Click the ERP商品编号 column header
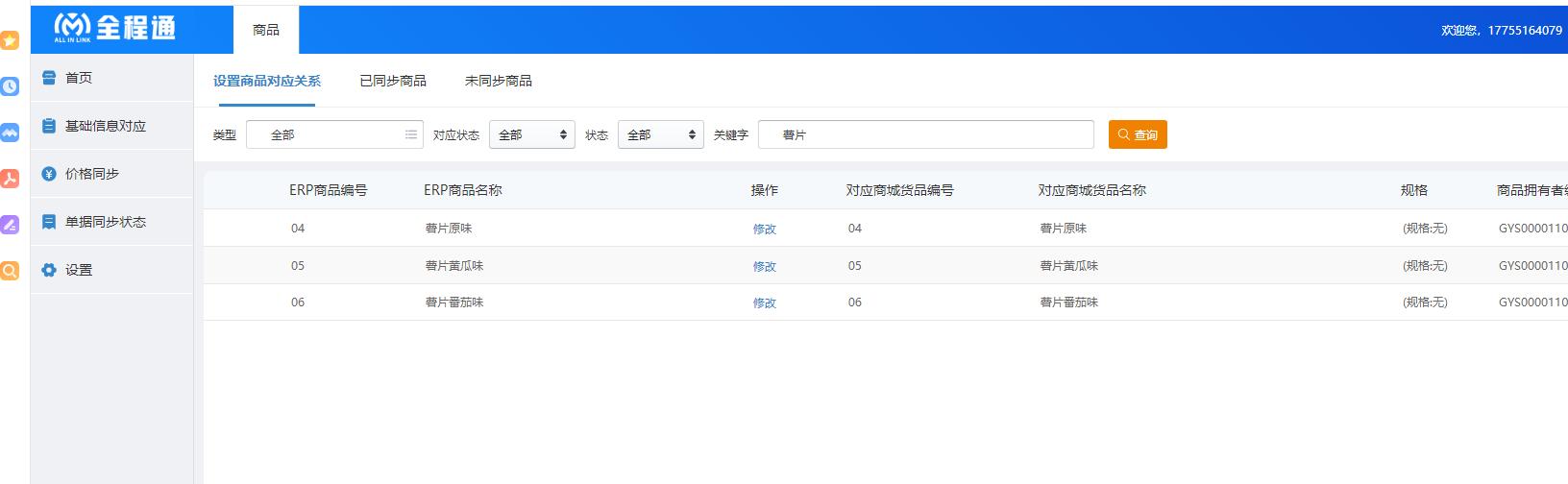 [x=329, y=190]
